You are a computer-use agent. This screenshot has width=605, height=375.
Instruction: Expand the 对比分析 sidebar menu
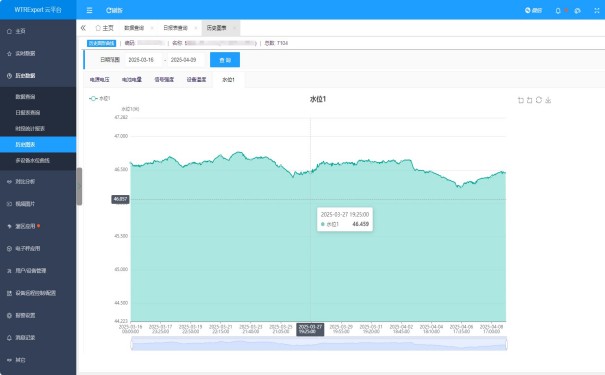38,181
